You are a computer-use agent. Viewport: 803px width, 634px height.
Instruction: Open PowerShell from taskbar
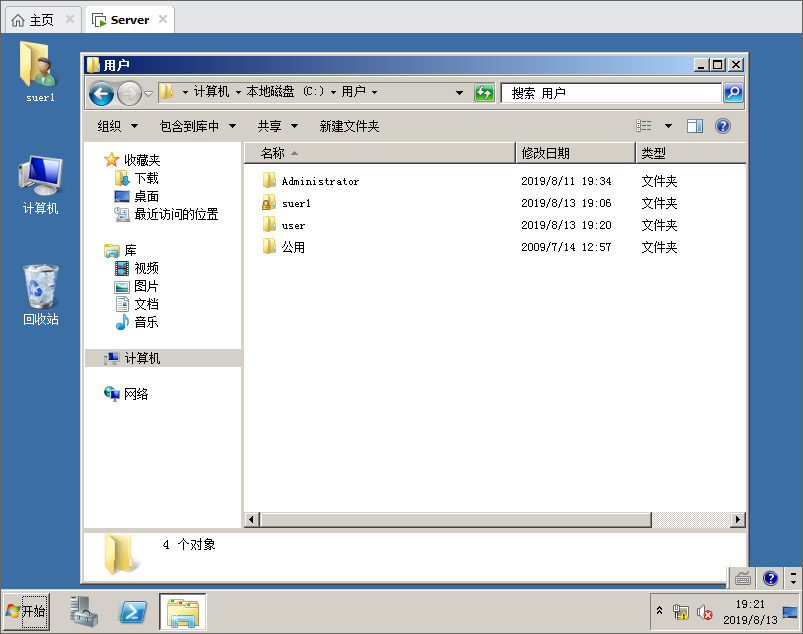pos(133,611)
